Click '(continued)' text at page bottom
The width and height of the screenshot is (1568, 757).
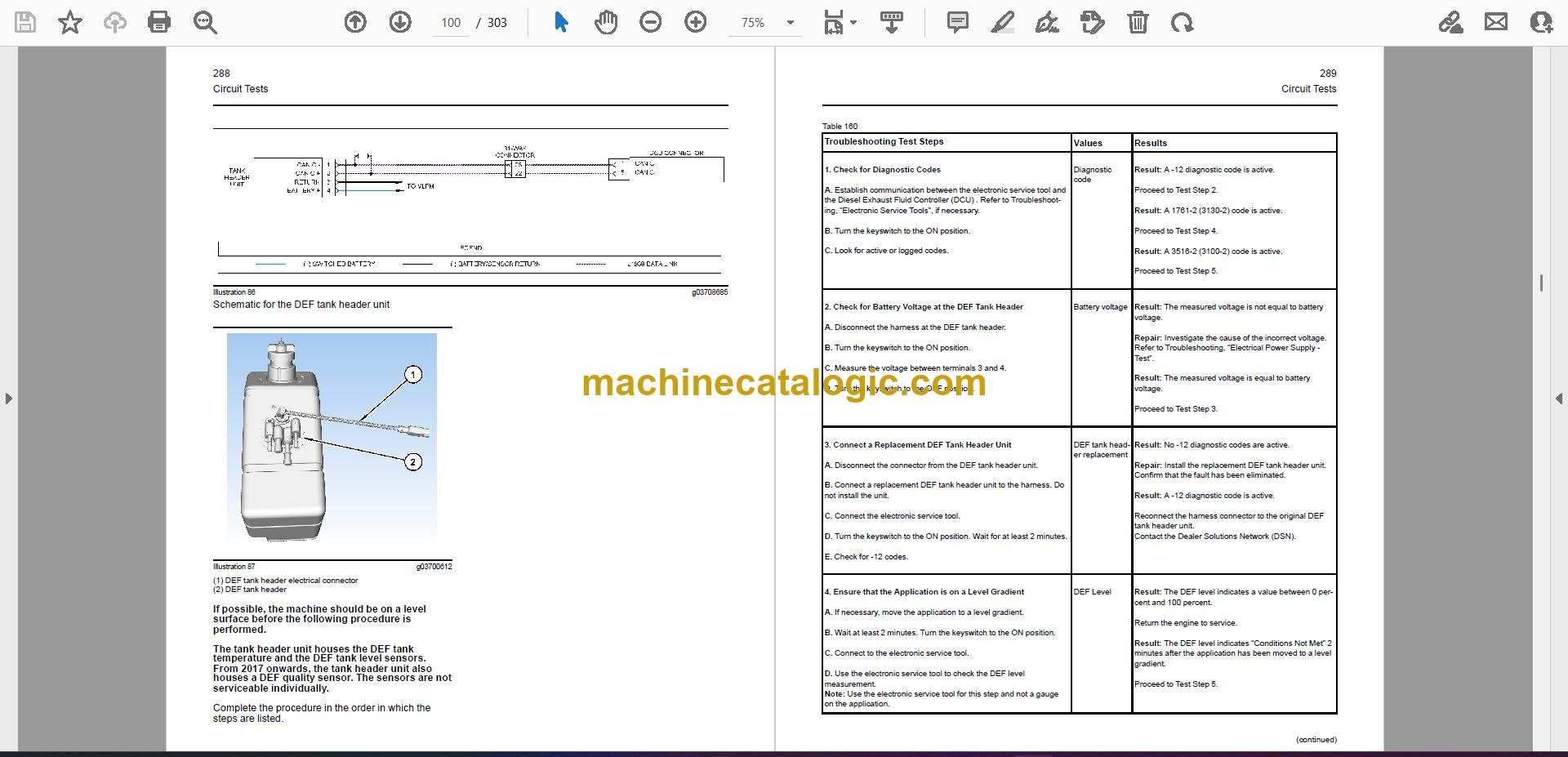coord(1316,740)
